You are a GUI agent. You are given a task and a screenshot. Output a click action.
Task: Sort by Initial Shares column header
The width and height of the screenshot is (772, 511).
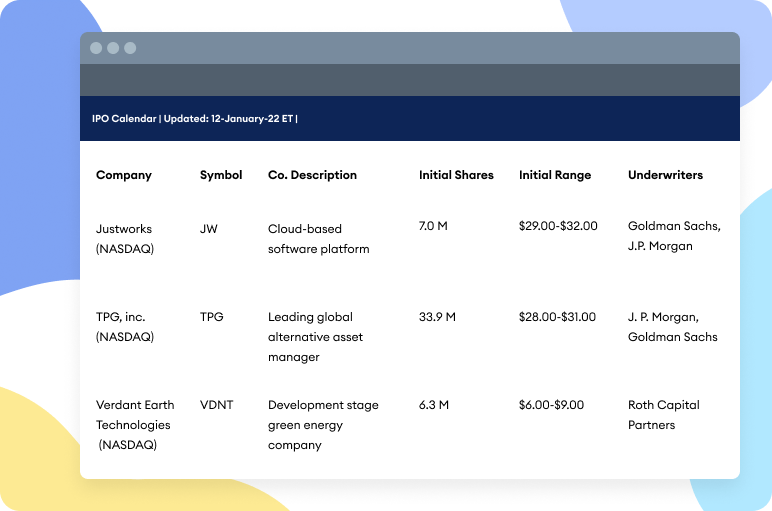pos(456,175)
